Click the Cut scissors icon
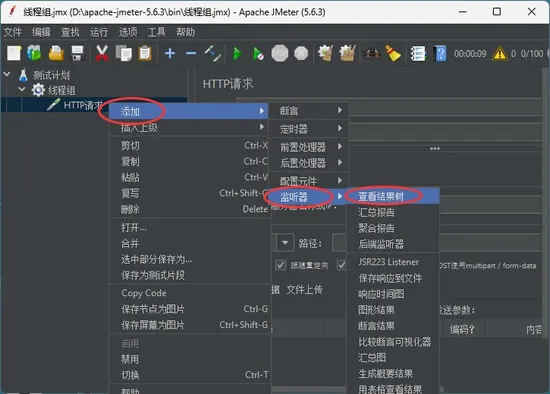The width and height of the screenshot is (550, 394). tap(102, 53)
